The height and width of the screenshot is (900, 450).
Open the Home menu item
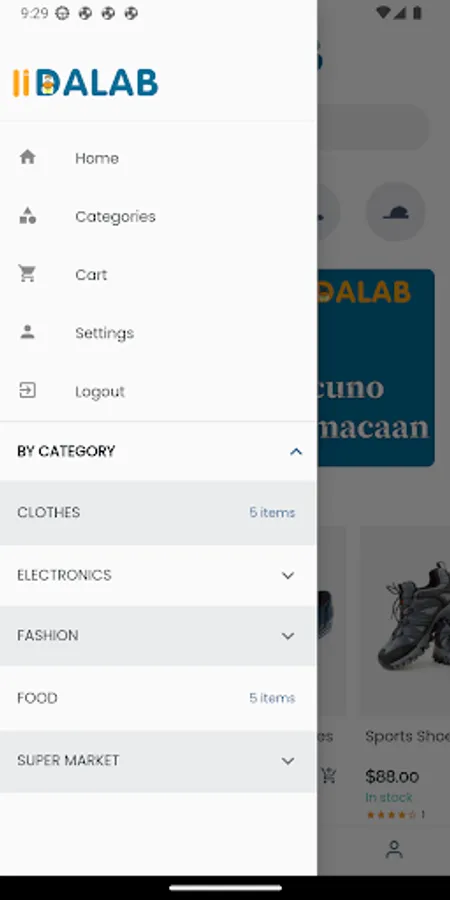click(x=158, y=158)
